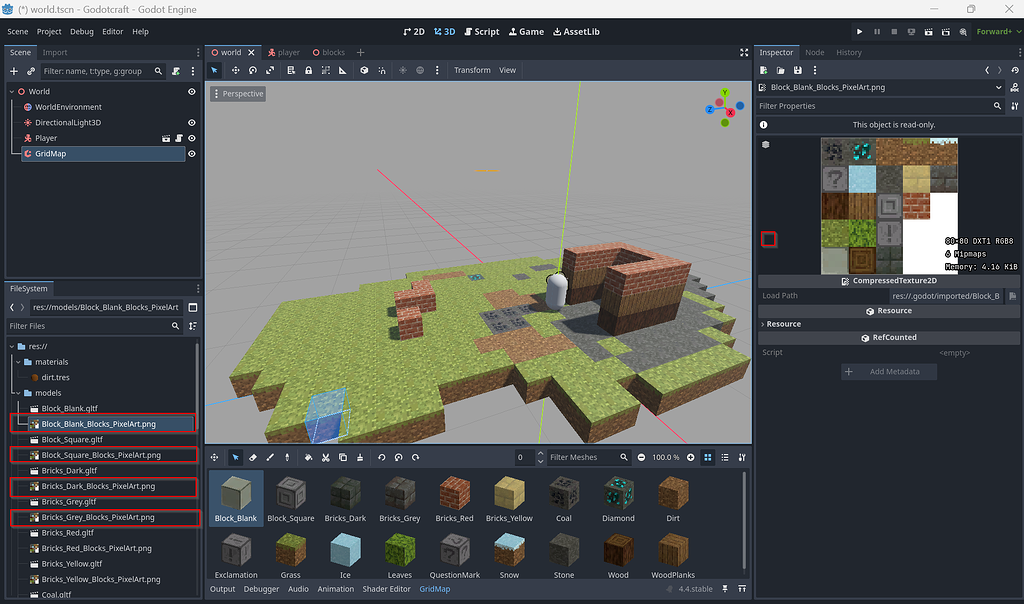The width and height of the screenshot is (1024, 604).
Task: Open the search filter in the Scene dock
Action: point(158,72)
